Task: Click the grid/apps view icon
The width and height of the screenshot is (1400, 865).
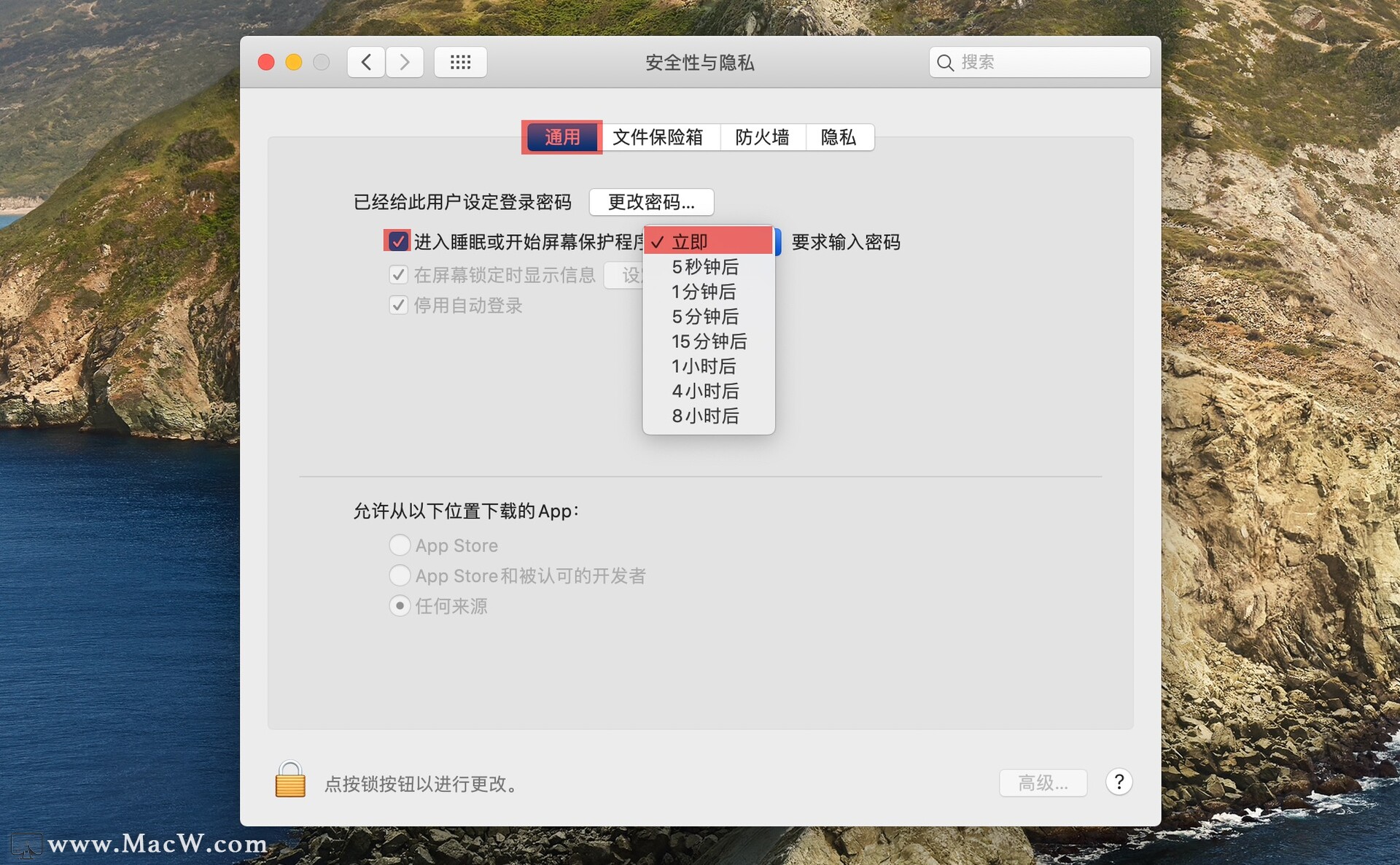Action: click(x=460, y=62)
